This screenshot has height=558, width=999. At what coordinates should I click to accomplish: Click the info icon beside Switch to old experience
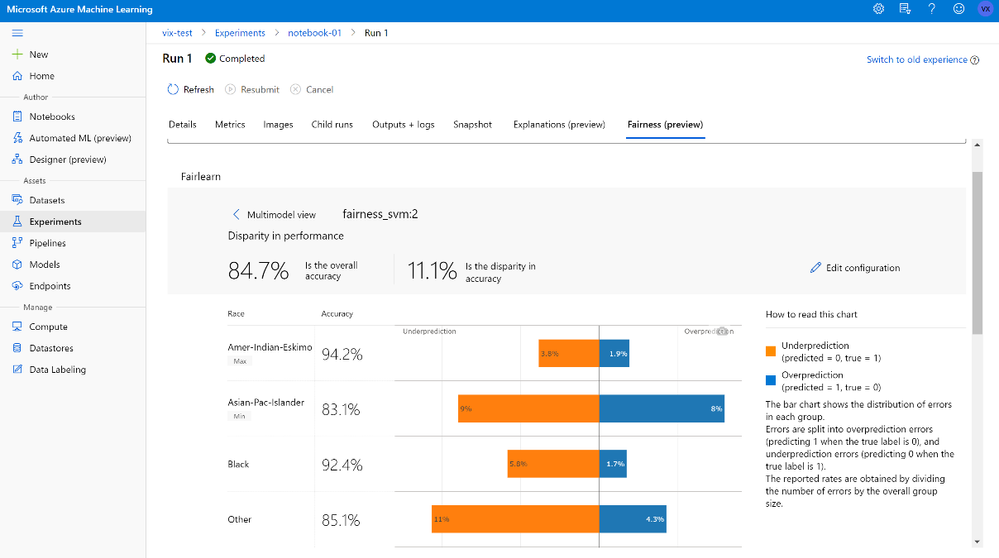pos(974,60)
